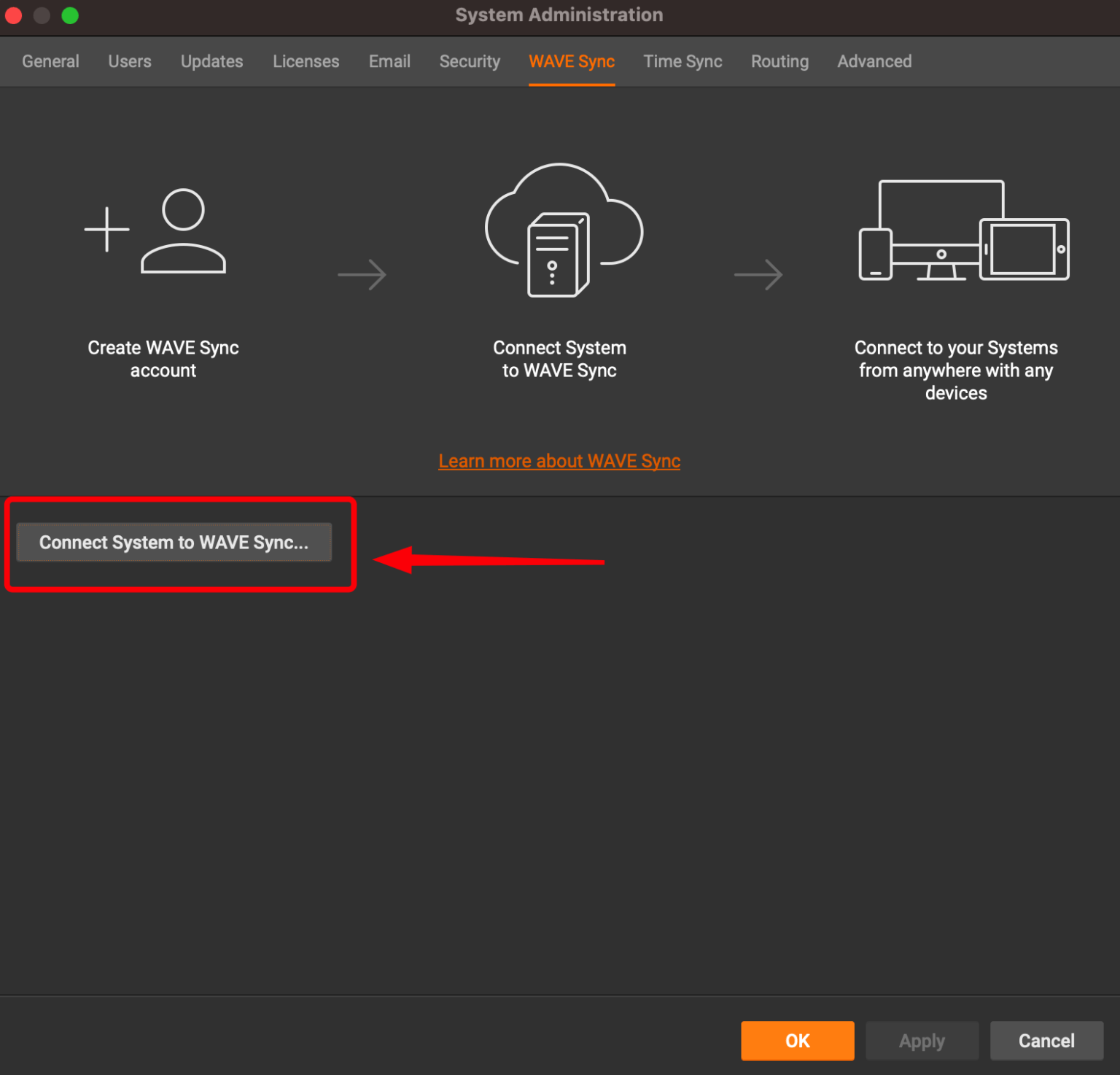The width and height of the screenshot is (1120, 1075).
Task: Open the Security tab
Action: 470,61
